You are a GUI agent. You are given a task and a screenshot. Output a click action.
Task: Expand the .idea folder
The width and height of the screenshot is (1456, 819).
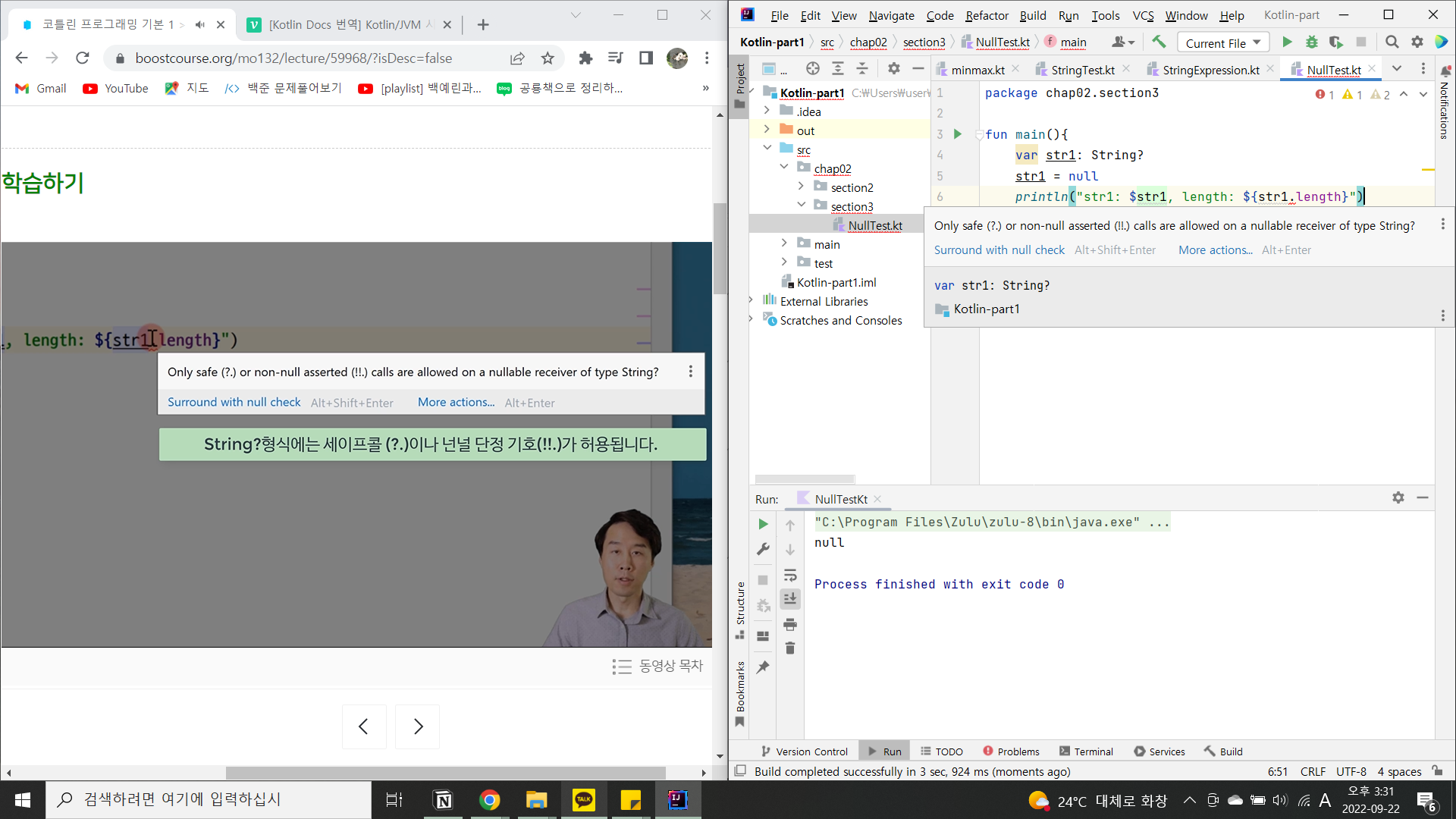click(767, 111)
